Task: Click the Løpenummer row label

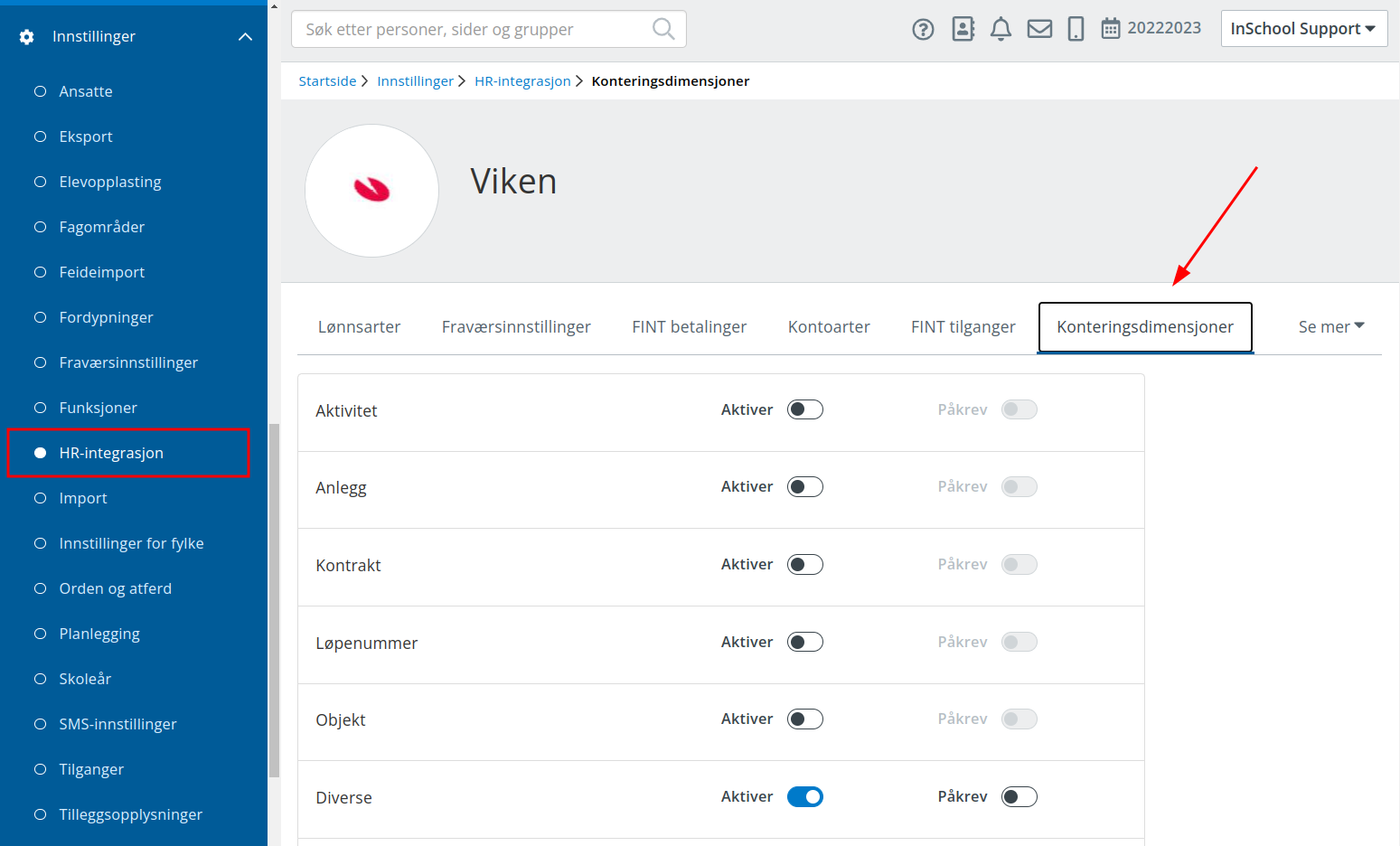Action: tap(367, 644)
